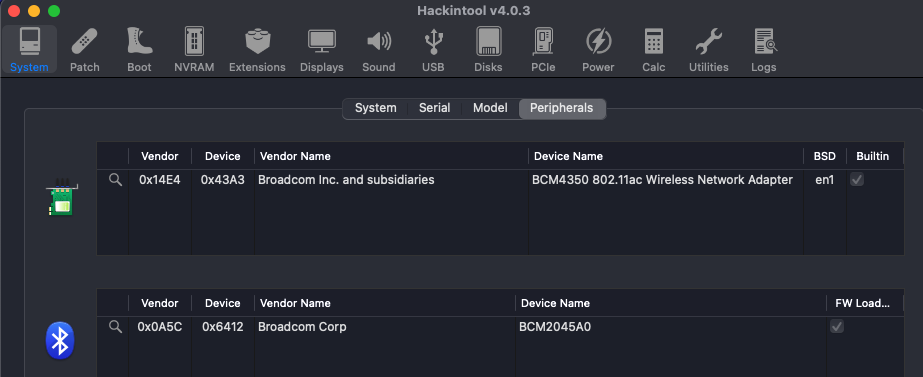923x377 pixels.
Task: Click magnifier icon in BCM4350 row
Action: tap(115, 180)
